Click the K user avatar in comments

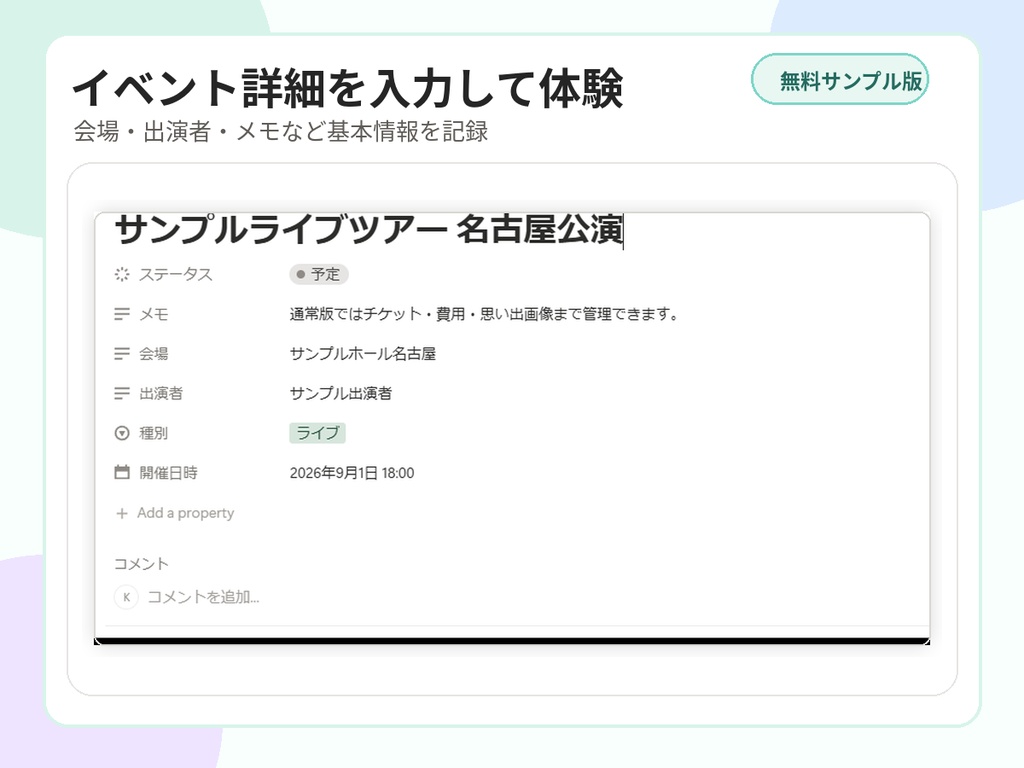click(127, 597)
